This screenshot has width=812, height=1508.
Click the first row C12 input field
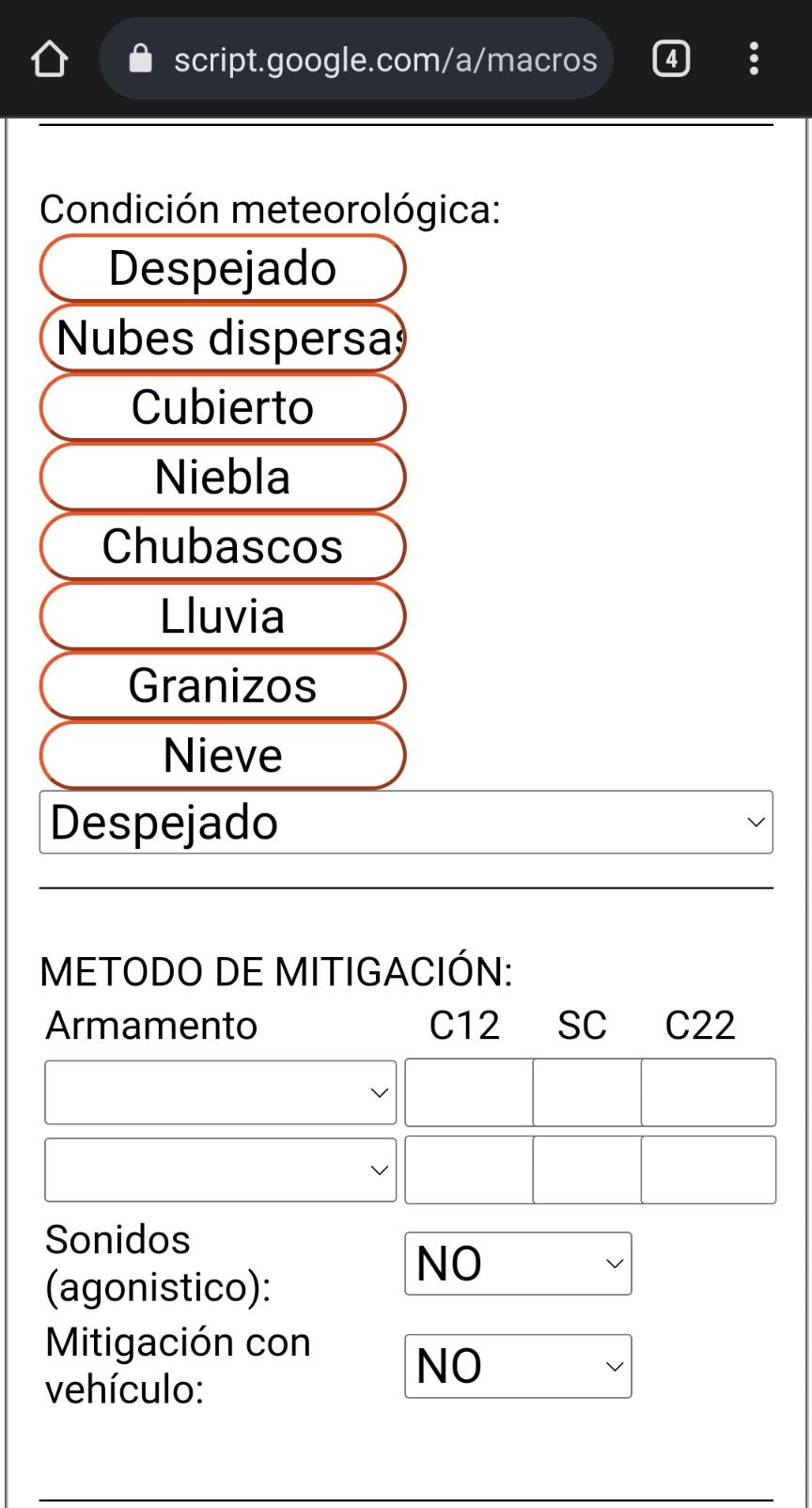(x=469, y=1092)
